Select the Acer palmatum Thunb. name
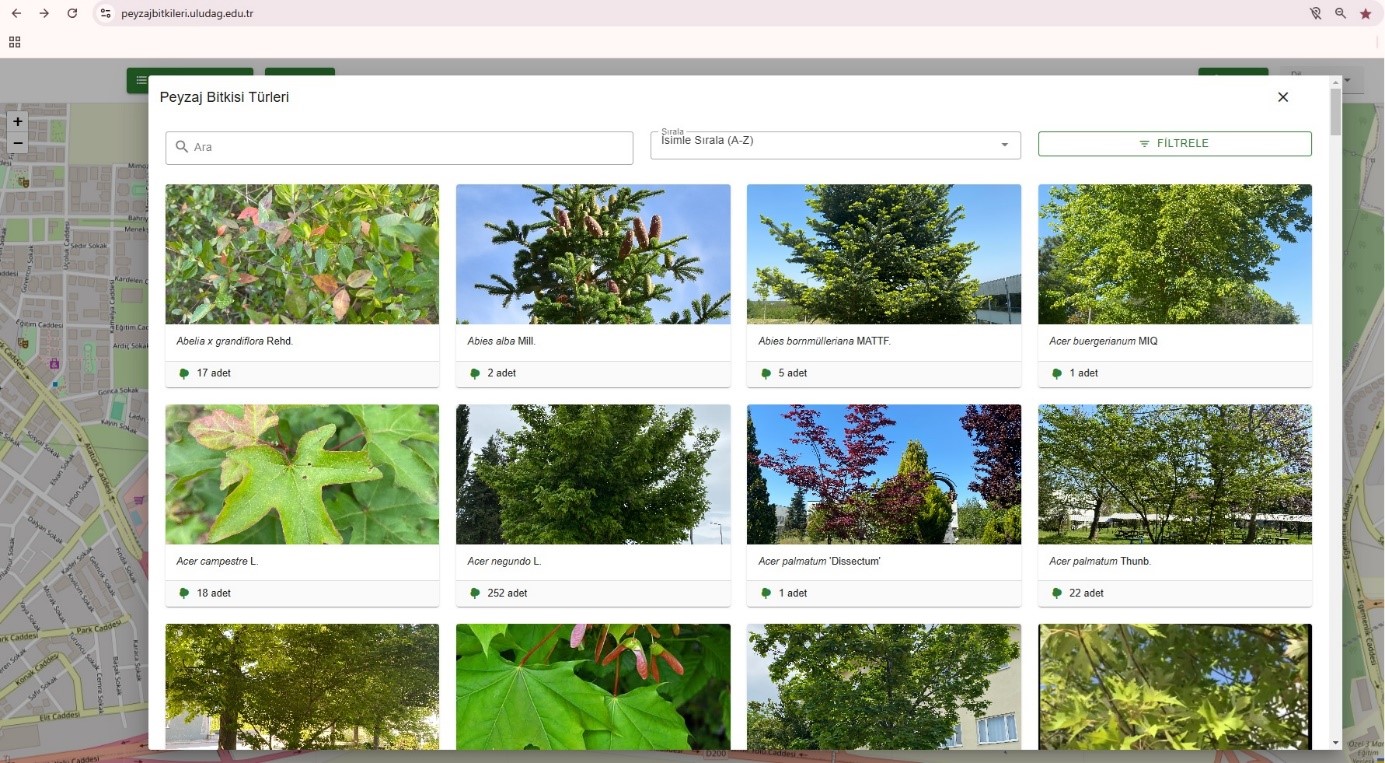 coord(1100,561)
